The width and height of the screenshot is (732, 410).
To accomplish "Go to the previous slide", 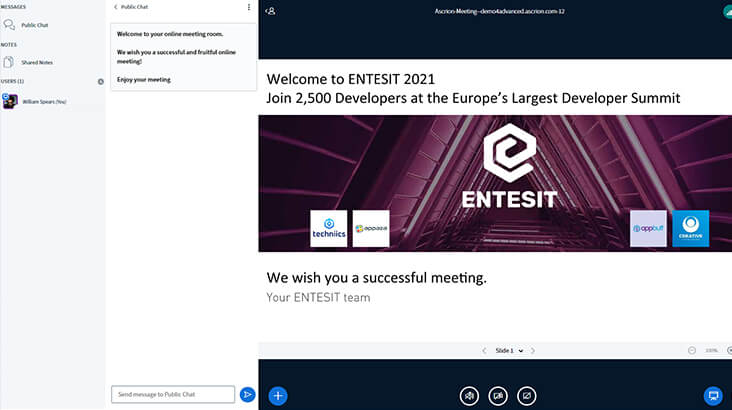I will tap(485, 351).
